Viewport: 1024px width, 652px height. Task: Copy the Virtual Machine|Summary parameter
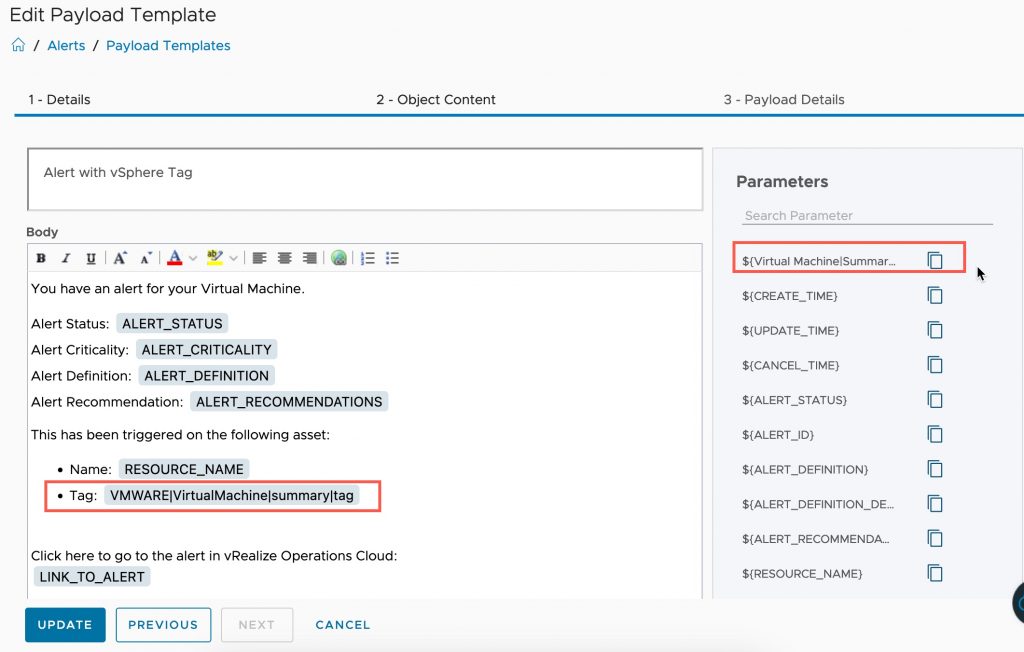click(935, 260)
